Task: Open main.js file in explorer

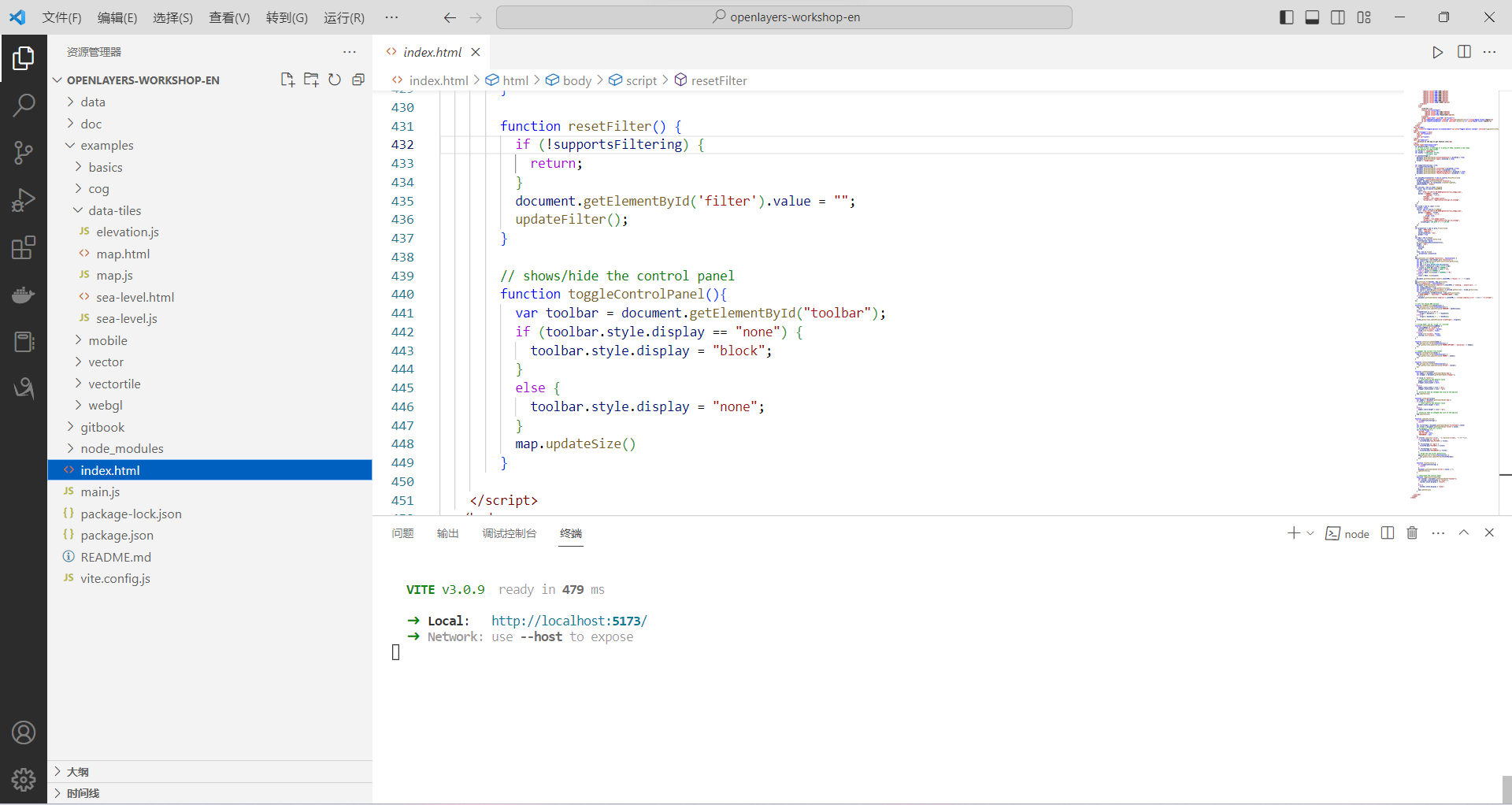Action: [x=209, y=492]
